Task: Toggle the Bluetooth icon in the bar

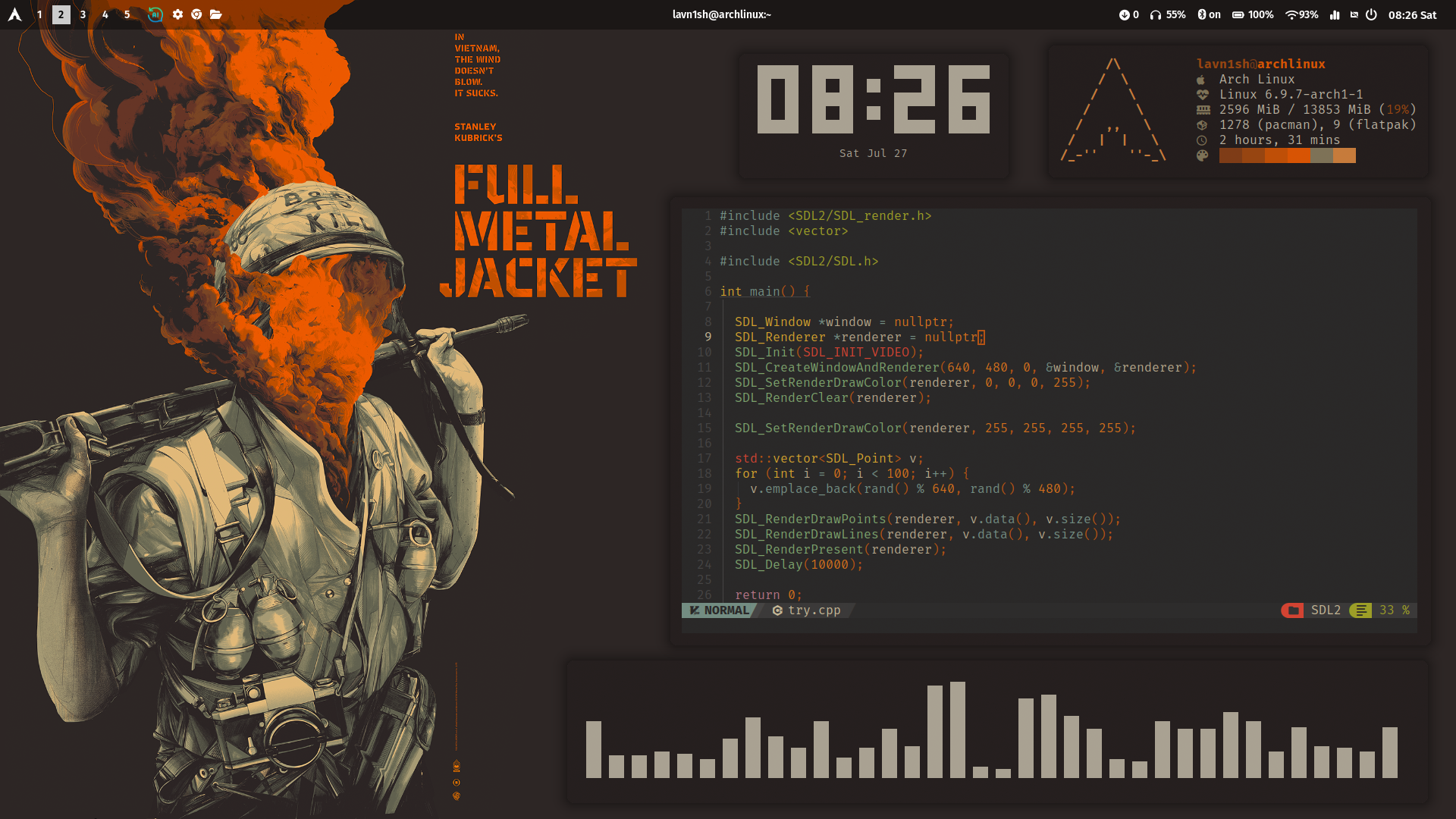Action: click(x=1201, y=14)
